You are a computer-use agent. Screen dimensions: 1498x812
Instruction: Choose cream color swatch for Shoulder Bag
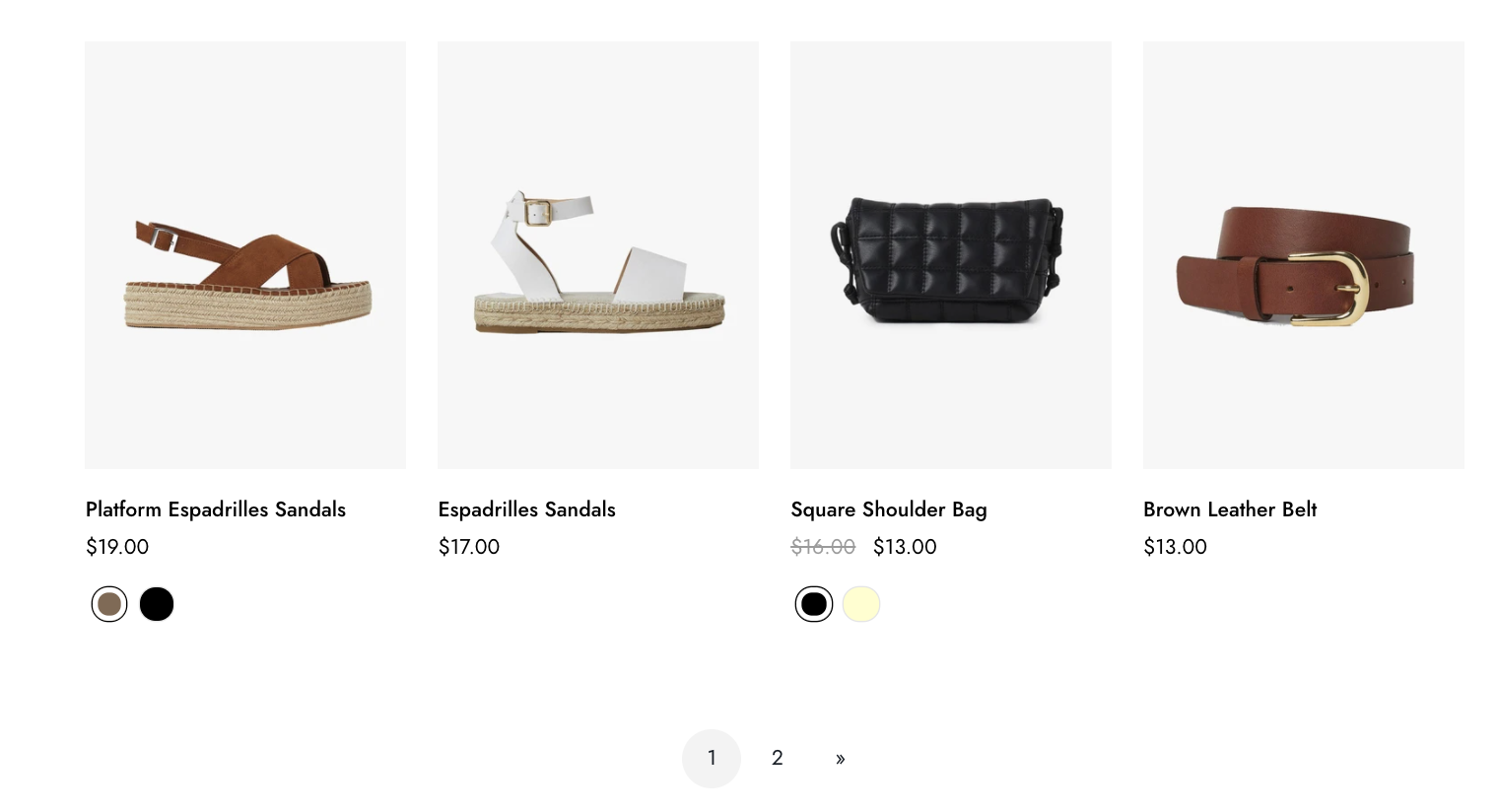tap(861, 604)
